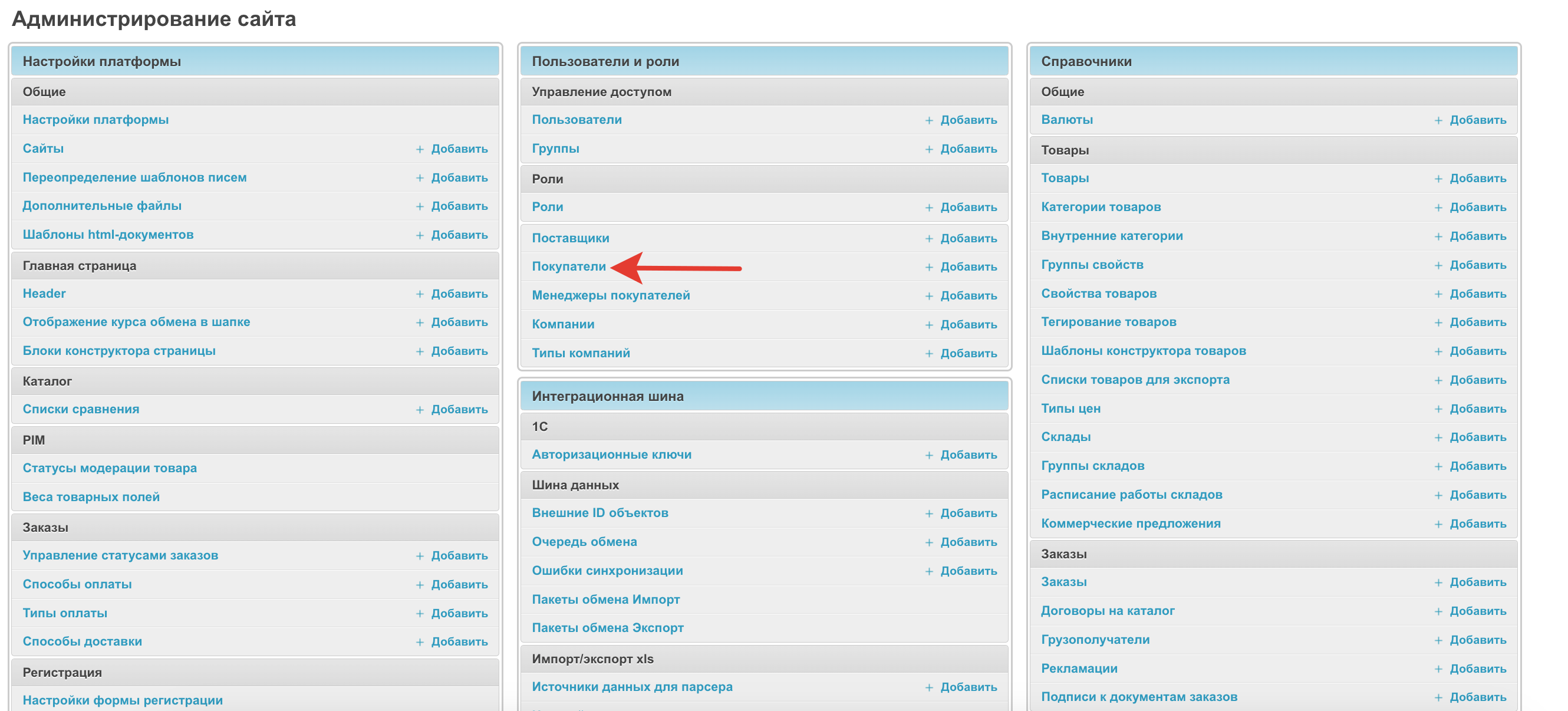This screenshot has height=711, width=1568.
Task: Open Настройки платформы link
Action: click(x=95, y=120)
